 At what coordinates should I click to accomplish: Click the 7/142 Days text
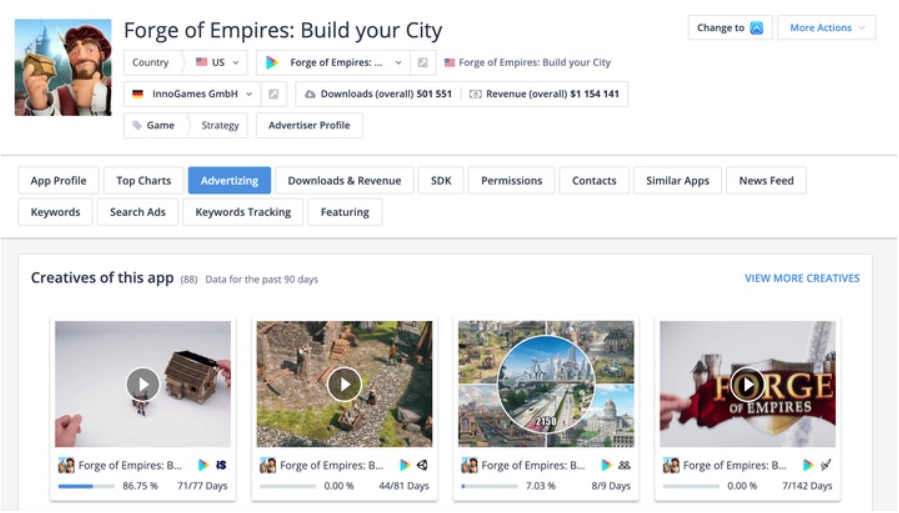pyautogui.click(x=807, y=486)
